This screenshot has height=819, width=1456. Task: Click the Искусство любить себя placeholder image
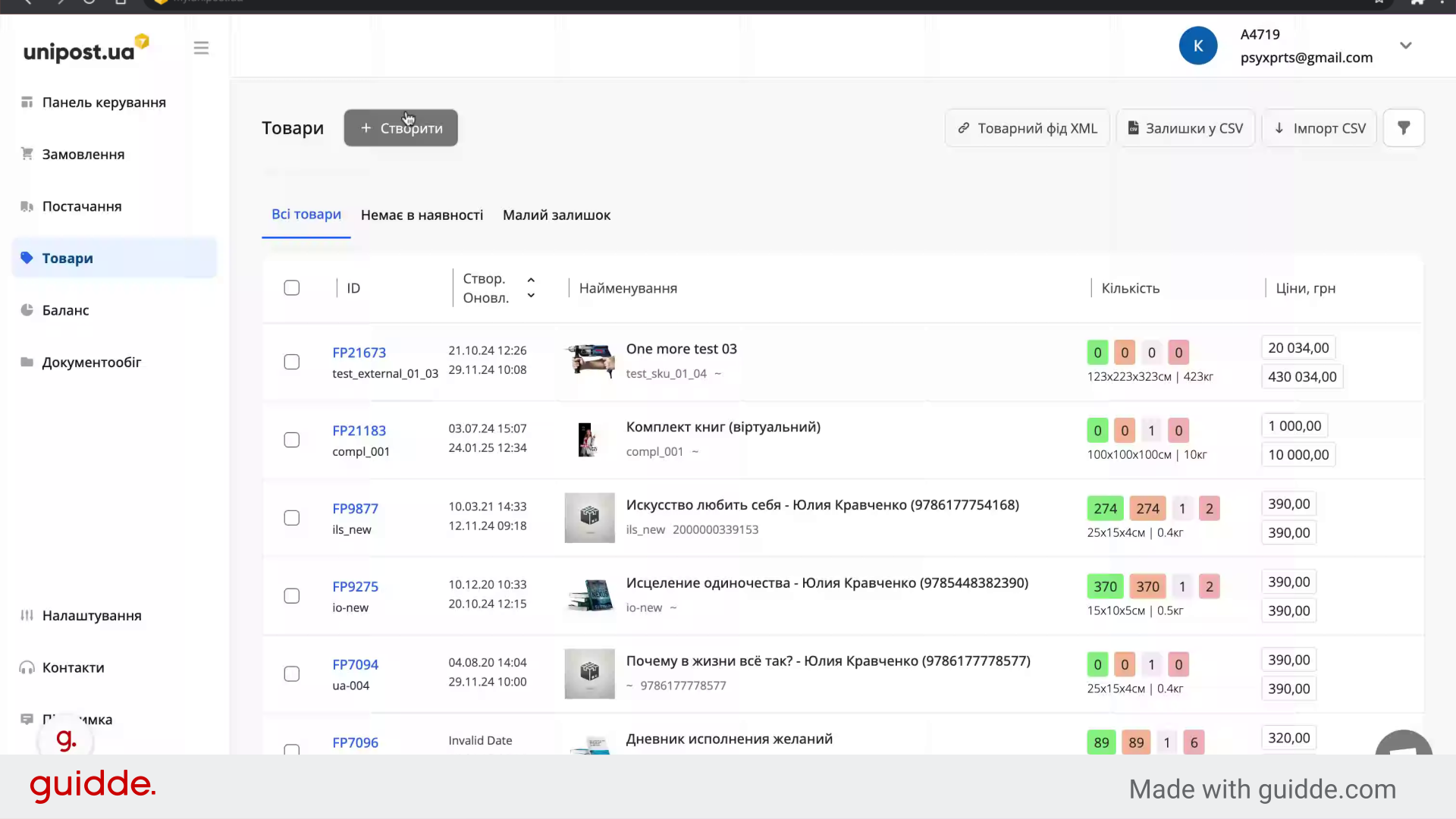click(x=589, y=518)
